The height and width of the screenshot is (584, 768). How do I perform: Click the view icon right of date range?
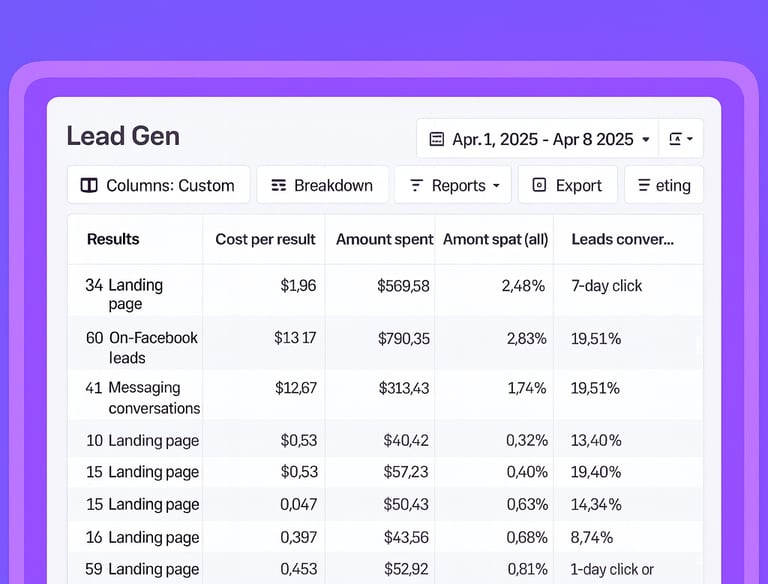click(675, 139)
